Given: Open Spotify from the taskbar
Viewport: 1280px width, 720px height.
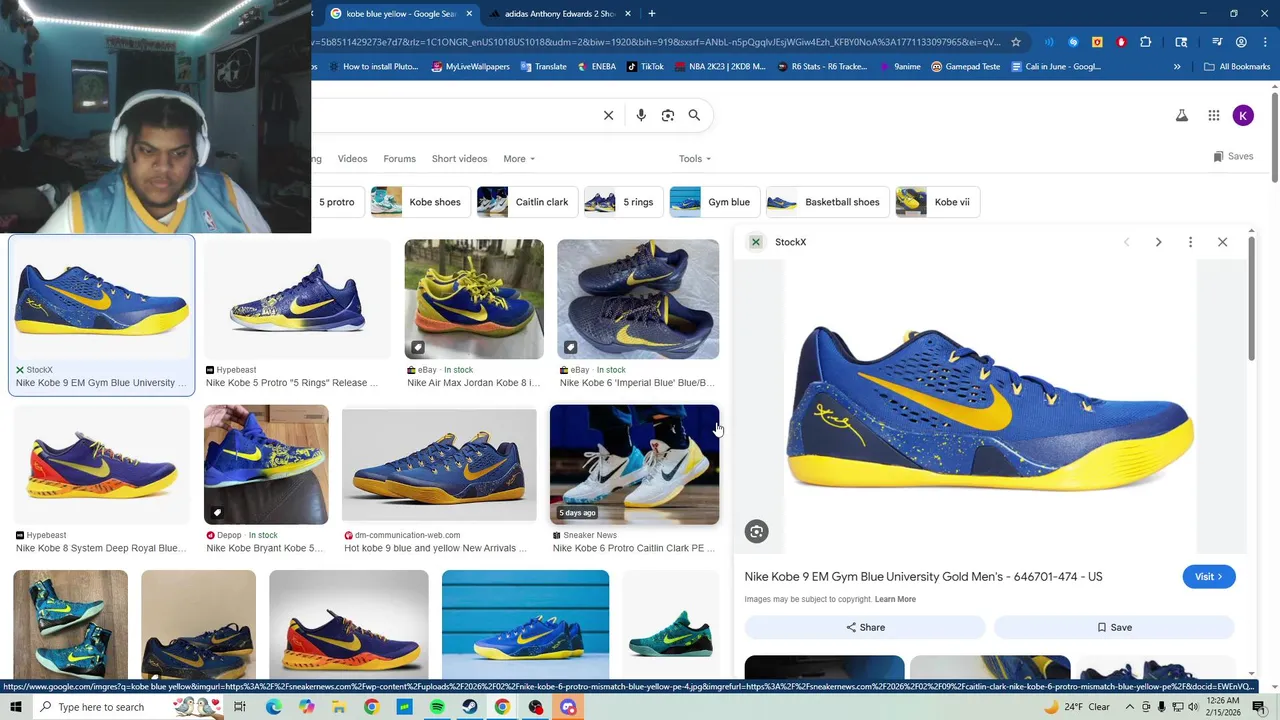Looking at the screenshot, I should pyautogui.click(x=437, y=707).
